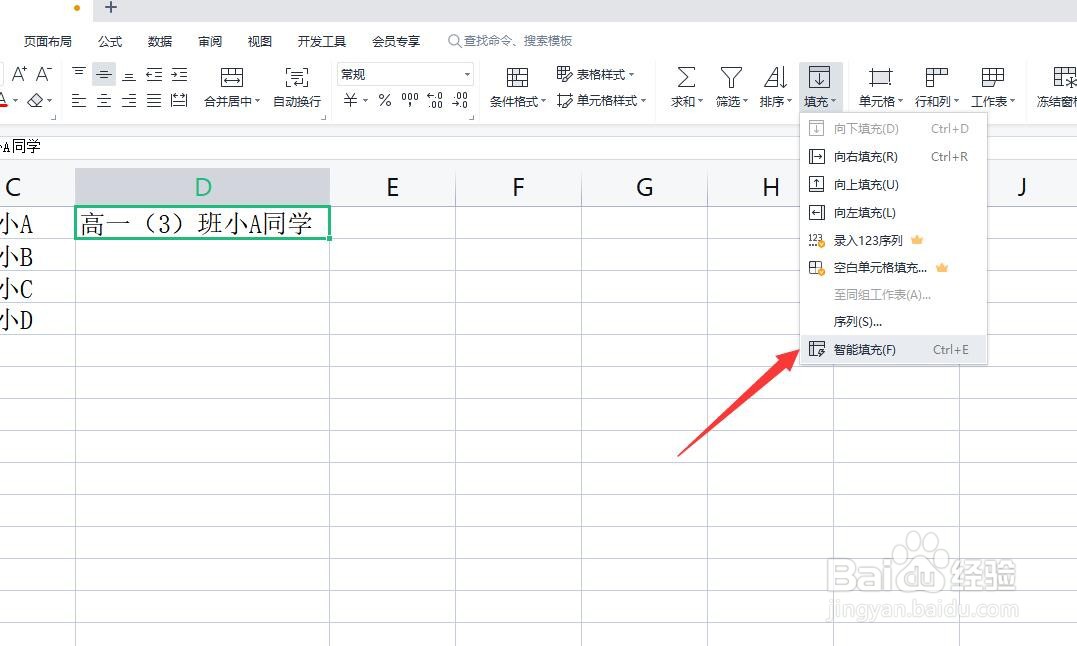Center text horizontally
Viewport: 1077px width, 646px height.
click(104, 101)
